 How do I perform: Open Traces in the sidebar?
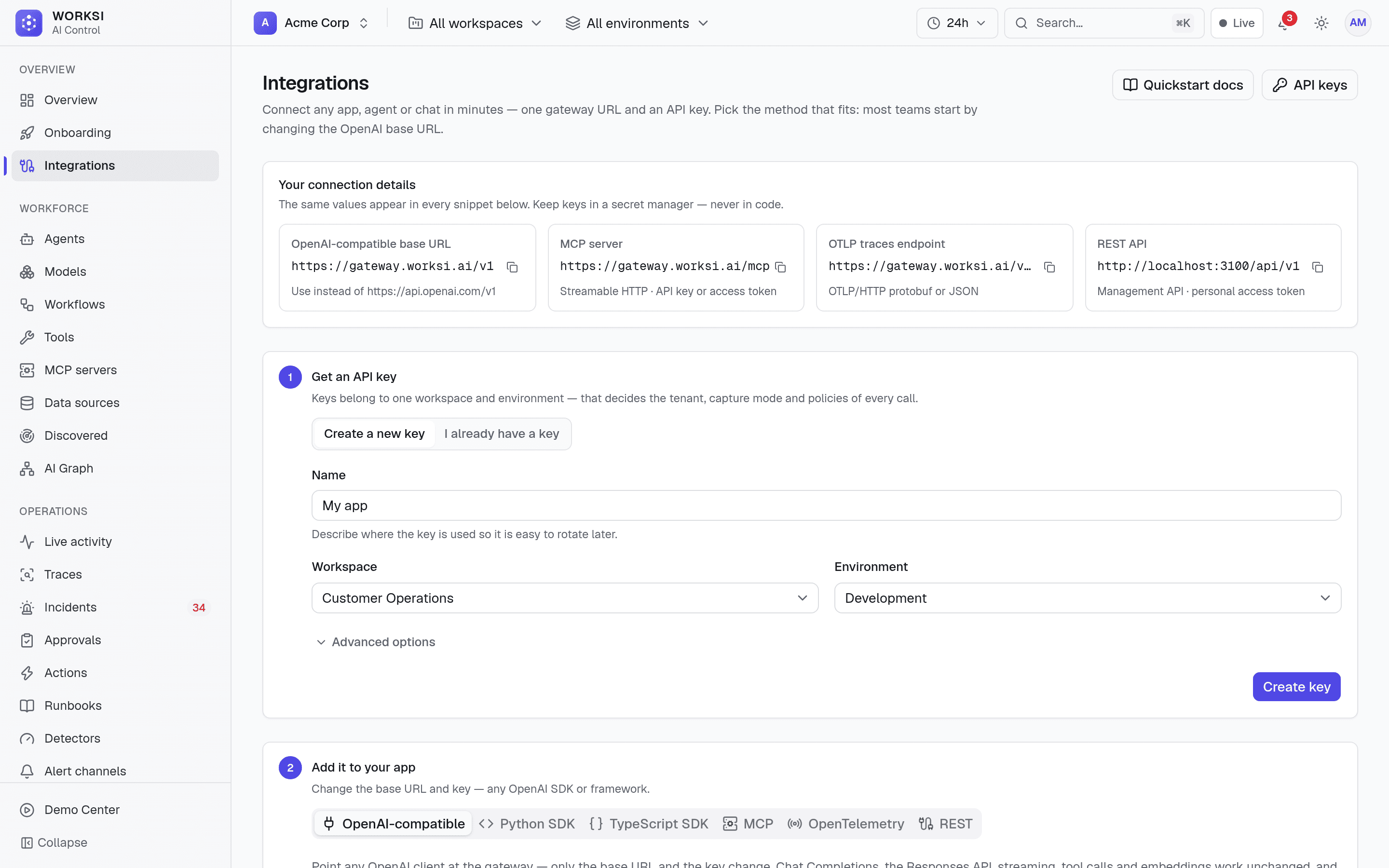click(x=115, y=574)
